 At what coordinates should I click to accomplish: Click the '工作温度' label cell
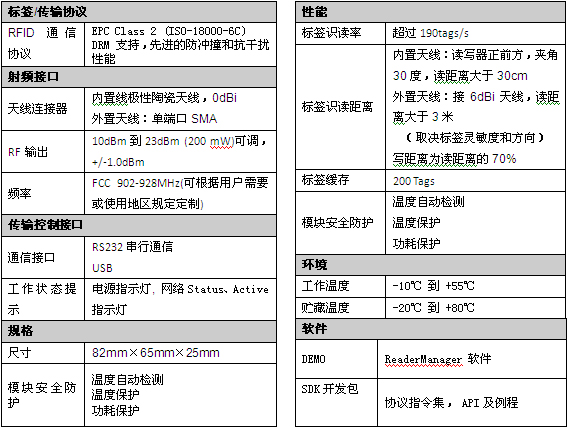click(x=340, y=286)
